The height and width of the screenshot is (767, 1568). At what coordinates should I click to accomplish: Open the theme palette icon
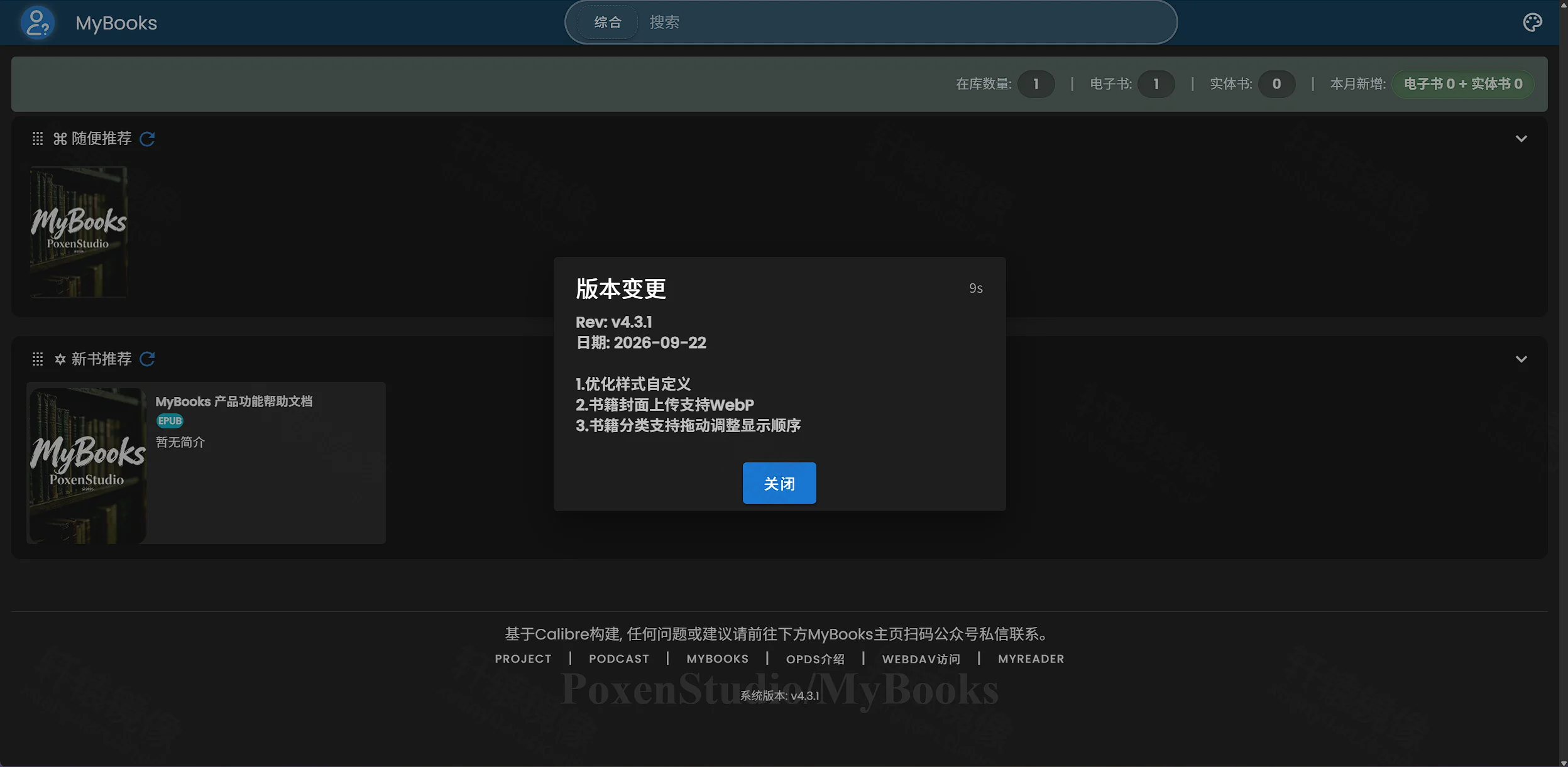pyautogui.click(x=1532, y=23)
